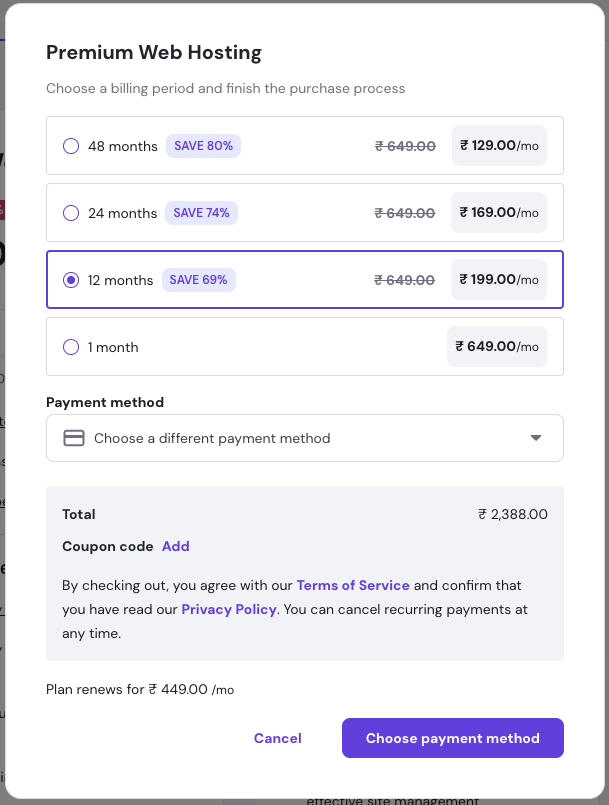Click the dropdown chevron to choose payment method
The height and width of the screenshot is (805, 609).
point(536,438)
